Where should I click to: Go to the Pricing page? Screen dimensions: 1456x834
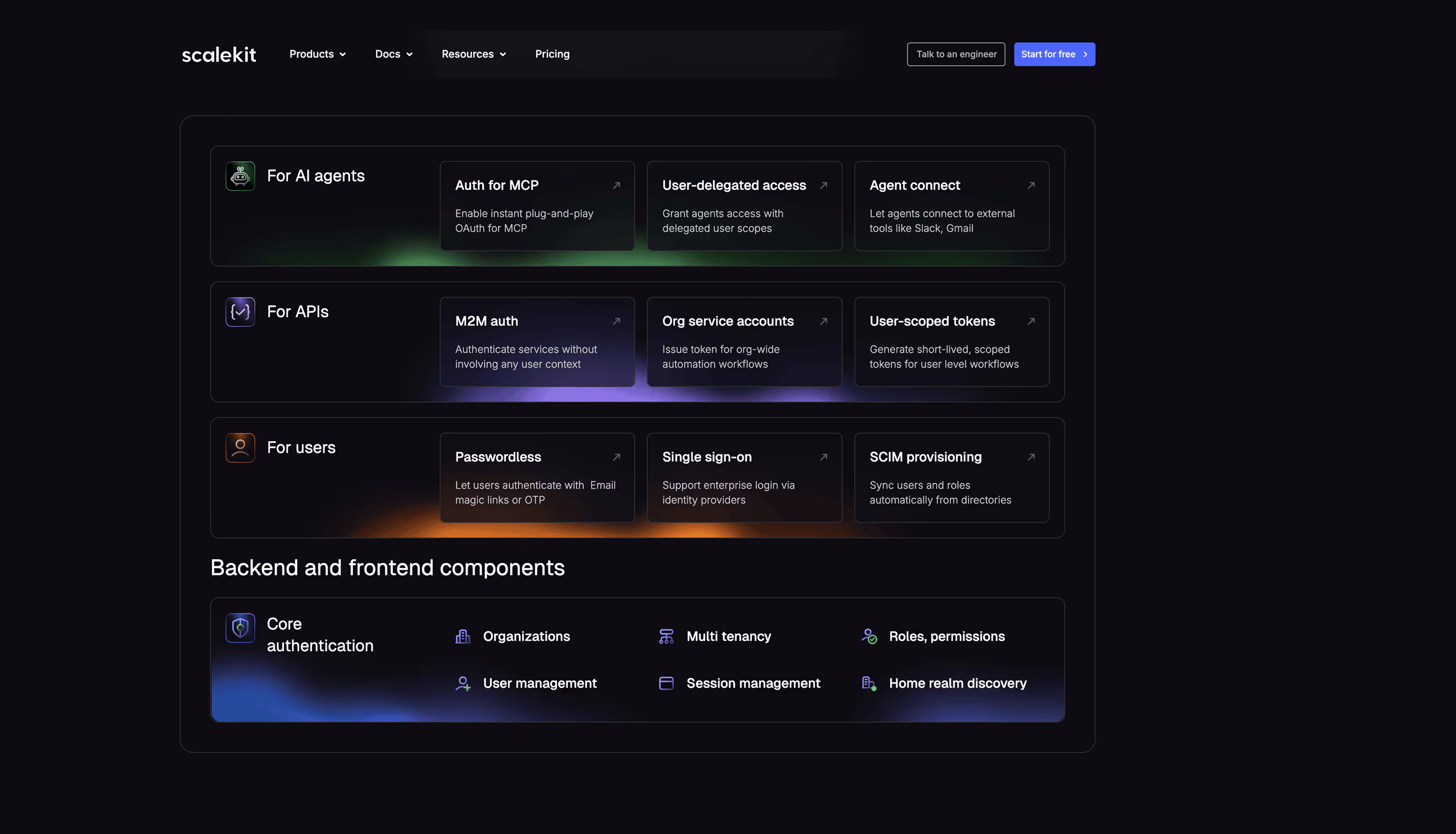coord(552,54)
